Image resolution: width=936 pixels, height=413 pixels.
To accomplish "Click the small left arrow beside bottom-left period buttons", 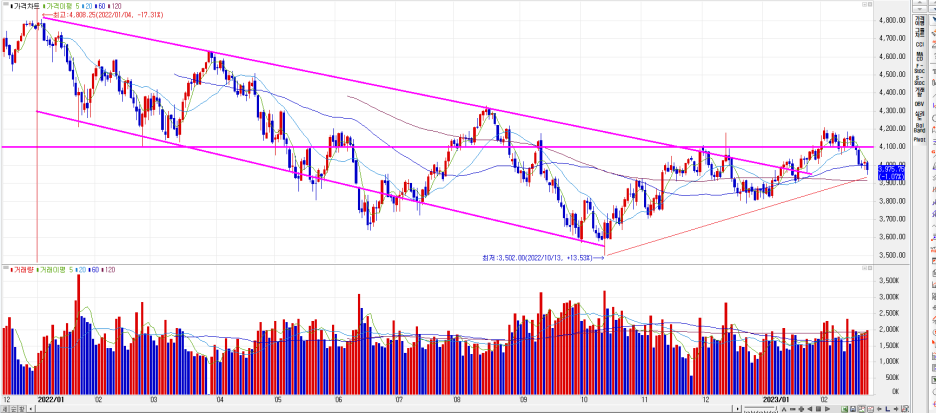I will coord(32,409).
